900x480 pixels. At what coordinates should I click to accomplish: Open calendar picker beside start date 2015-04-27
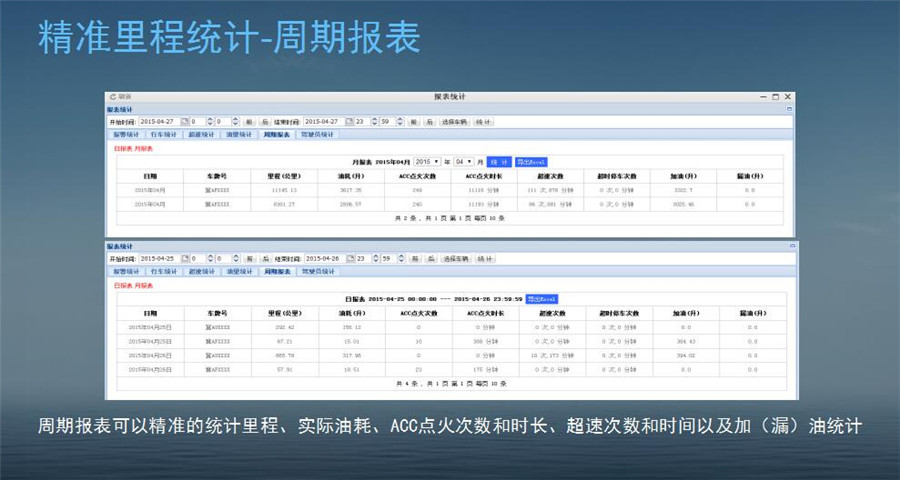[x=184, y=121]
